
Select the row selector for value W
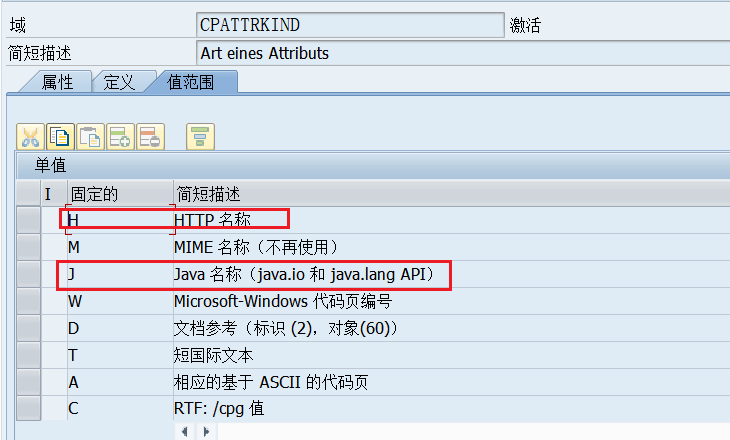click(x=28, y=301)
